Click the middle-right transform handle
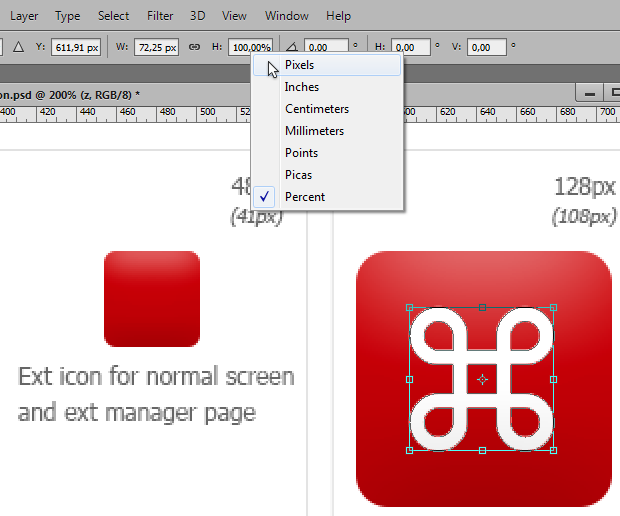The height and width of the screenshot is (516, 620). coord(554,380)
